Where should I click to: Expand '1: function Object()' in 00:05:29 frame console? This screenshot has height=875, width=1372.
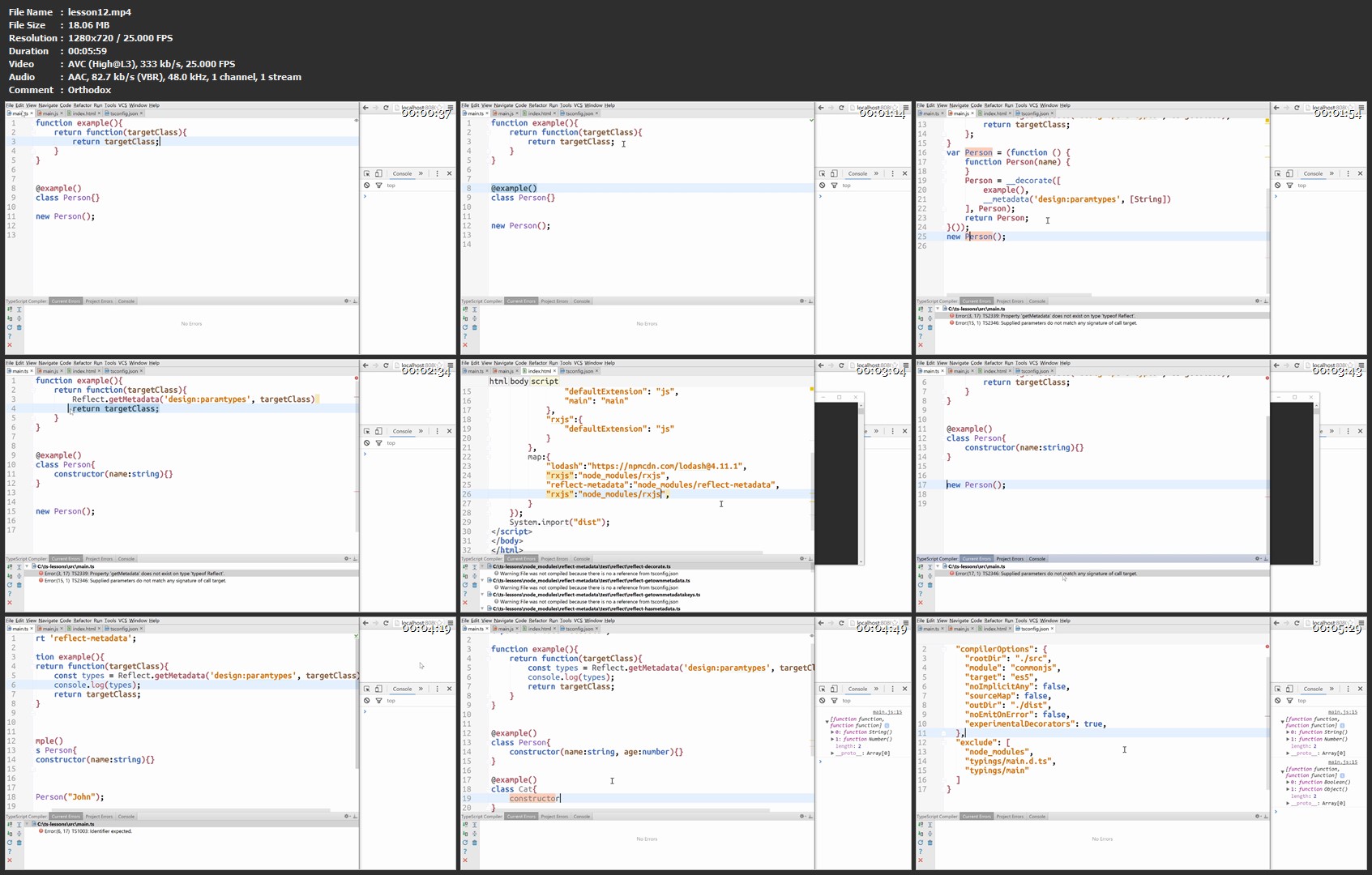coord(1289,789)
